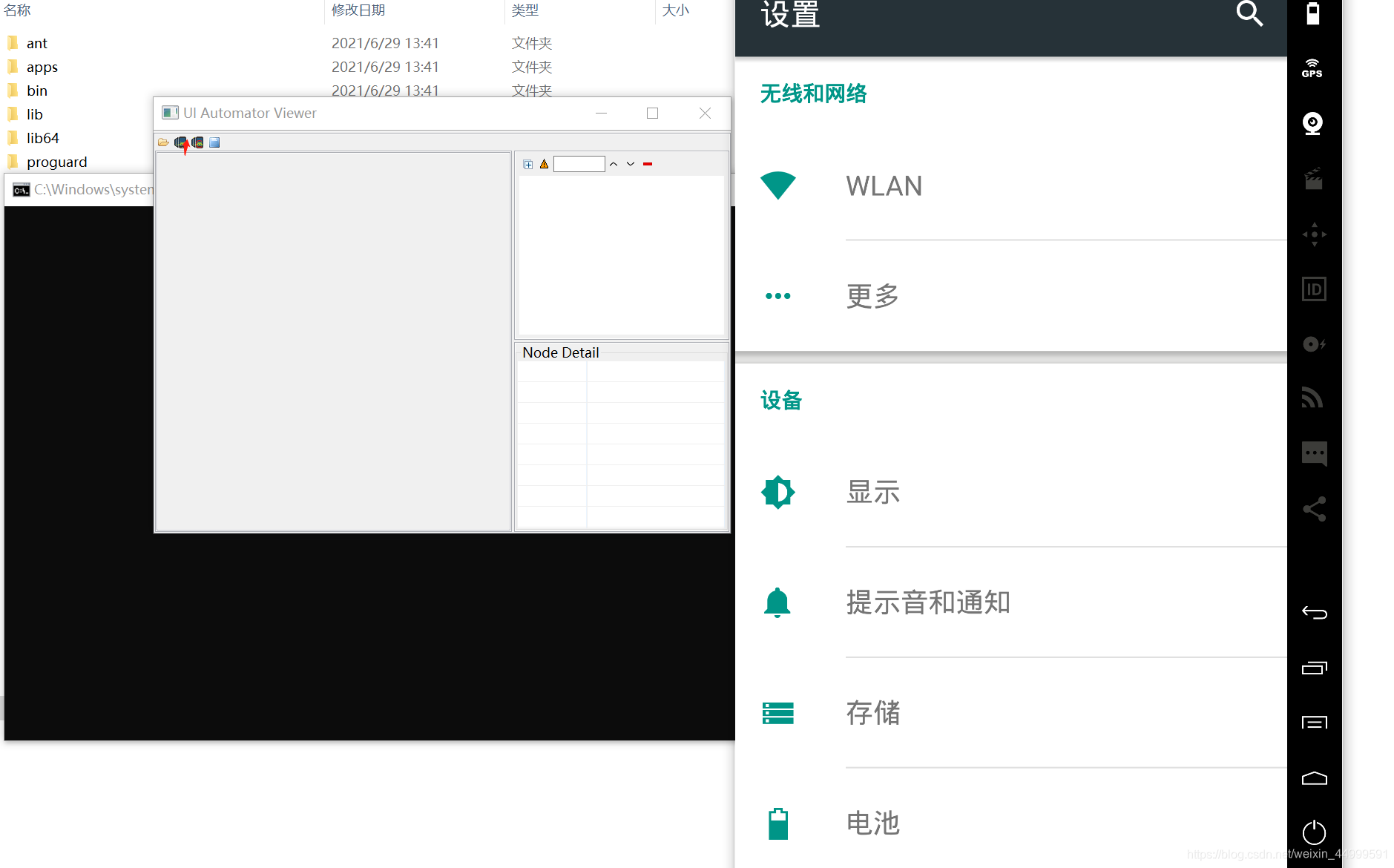This screenshot has height=868, width=1394.
Task: Open the emulator disk I/O widget
Action: [1314, 344]
